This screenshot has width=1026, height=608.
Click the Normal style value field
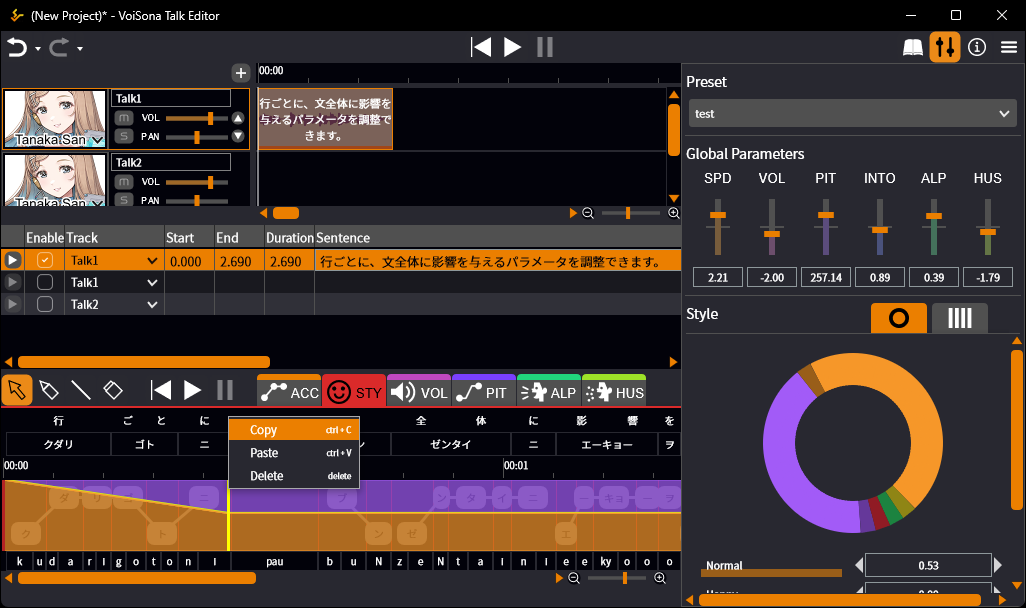[928, 565]
